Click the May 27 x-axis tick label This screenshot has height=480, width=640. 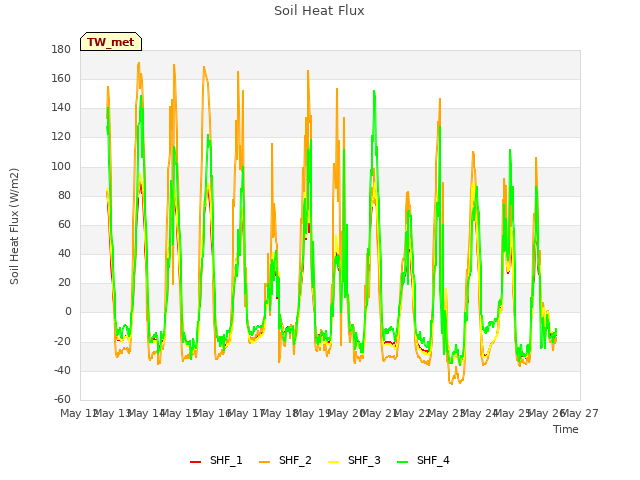pos(580,413)
